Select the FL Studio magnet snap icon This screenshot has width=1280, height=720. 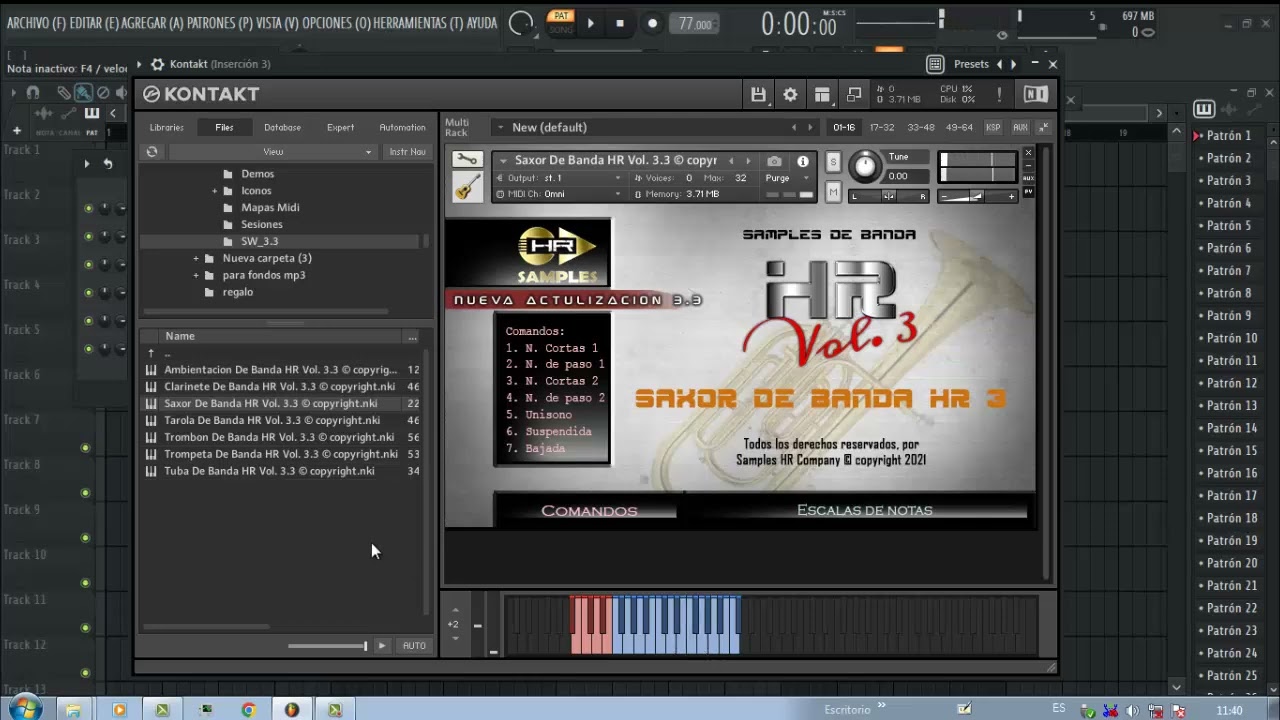pos(33,93)
